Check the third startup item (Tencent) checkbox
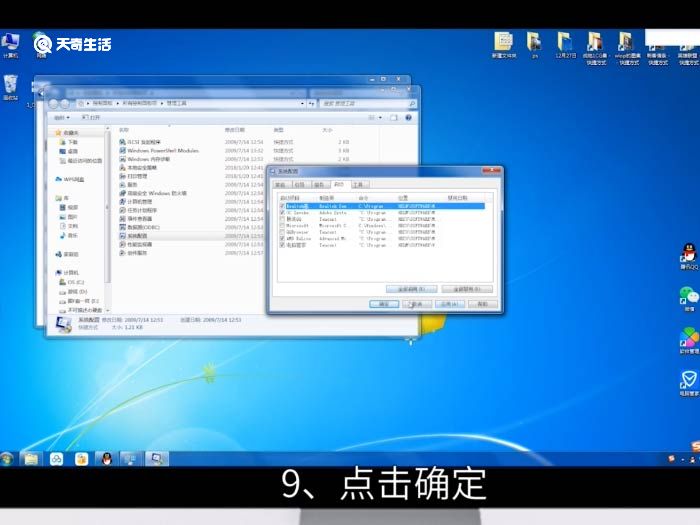The height and width of the screenshot is (525, 700). [282, 219]
